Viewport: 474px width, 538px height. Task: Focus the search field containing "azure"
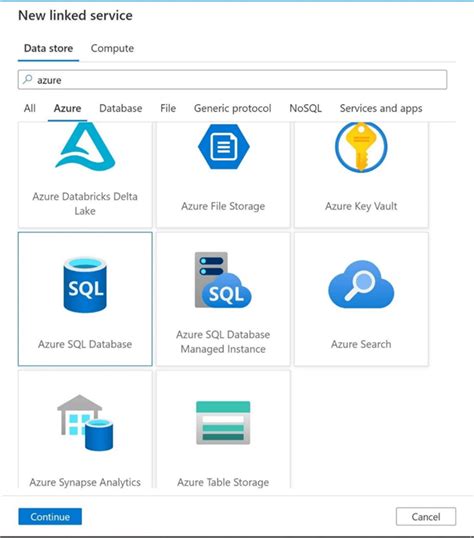click(232, 80)
